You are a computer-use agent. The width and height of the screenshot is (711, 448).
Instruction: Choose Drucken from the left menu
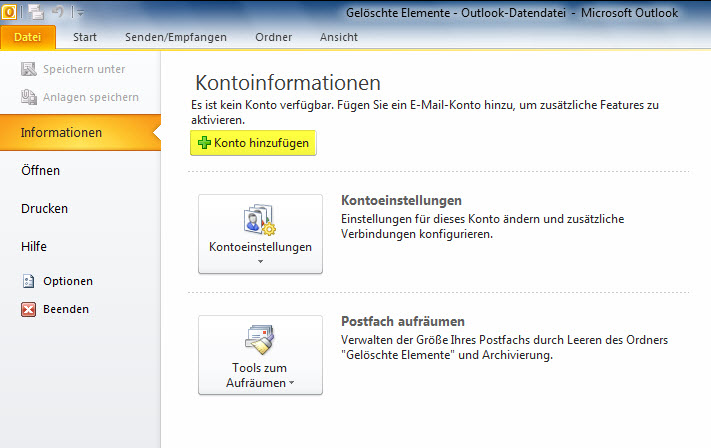coord(45,208)
